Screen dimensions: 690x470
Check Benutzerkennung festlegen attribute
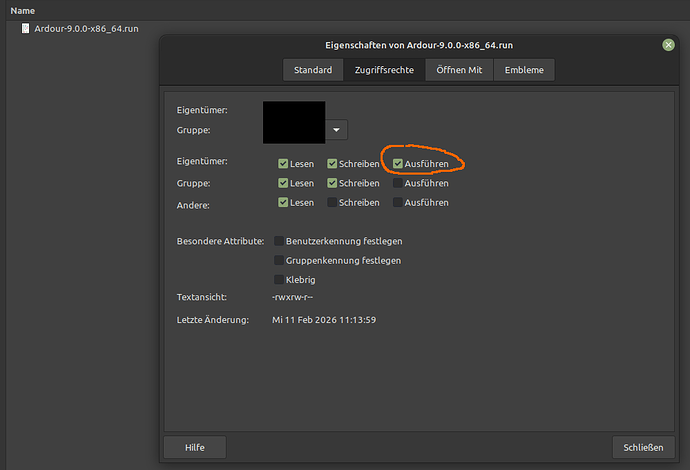279,241
